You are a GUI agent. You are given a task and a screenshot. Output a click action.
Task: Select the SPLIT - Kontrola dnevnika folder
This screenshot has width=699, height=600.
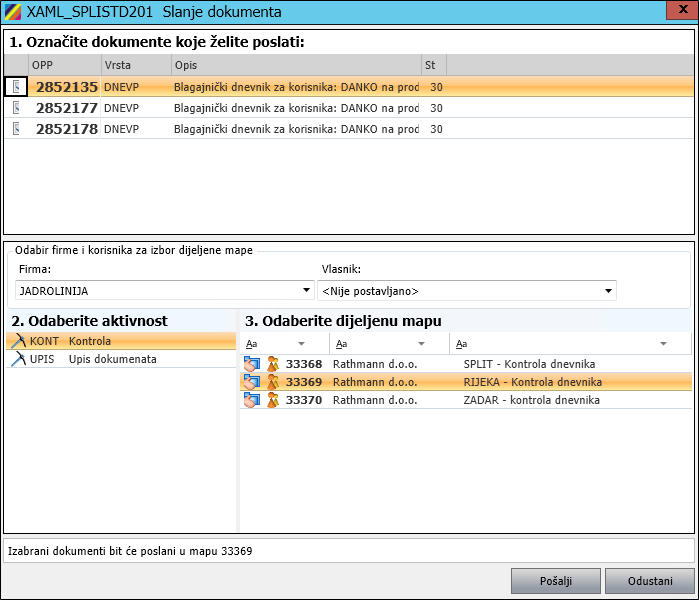(x=529, y=364)
